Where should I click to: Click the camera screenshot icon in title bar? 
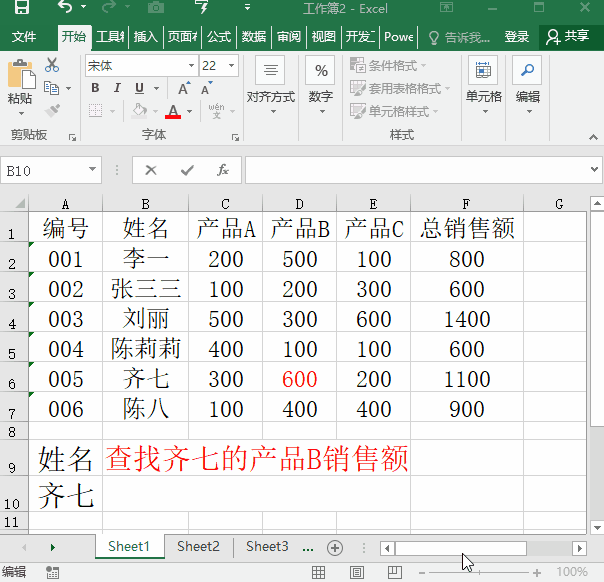click(156, 7)
